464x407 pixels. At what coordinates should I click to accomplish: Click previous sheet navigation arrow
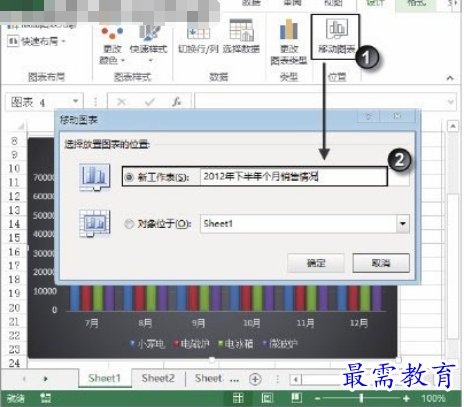(24, 379)
